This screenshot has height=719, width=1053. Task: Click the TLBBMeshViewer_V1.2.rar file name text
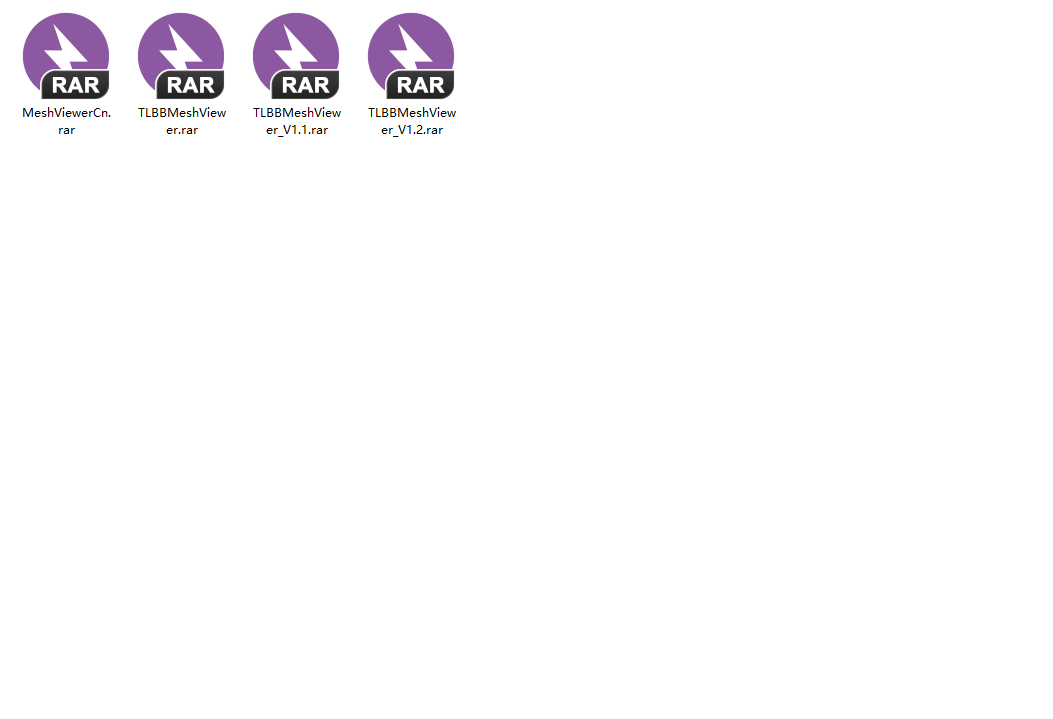click(x=411, y=121)
